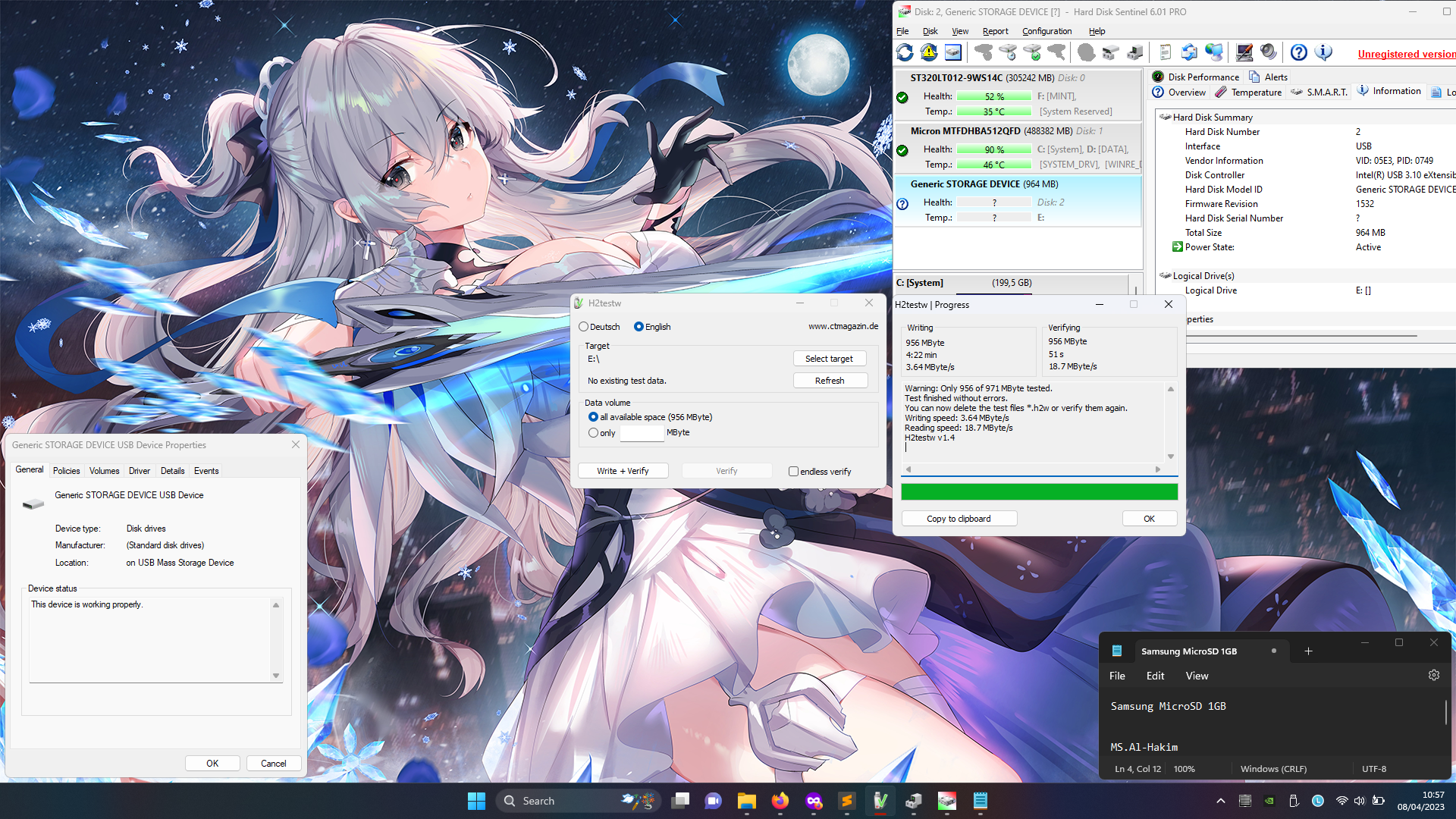Click the blue question mark help toolbar icon
Image resolution: width=1456 pixels, height=819 pixels.
click(x=1299, y=52)
